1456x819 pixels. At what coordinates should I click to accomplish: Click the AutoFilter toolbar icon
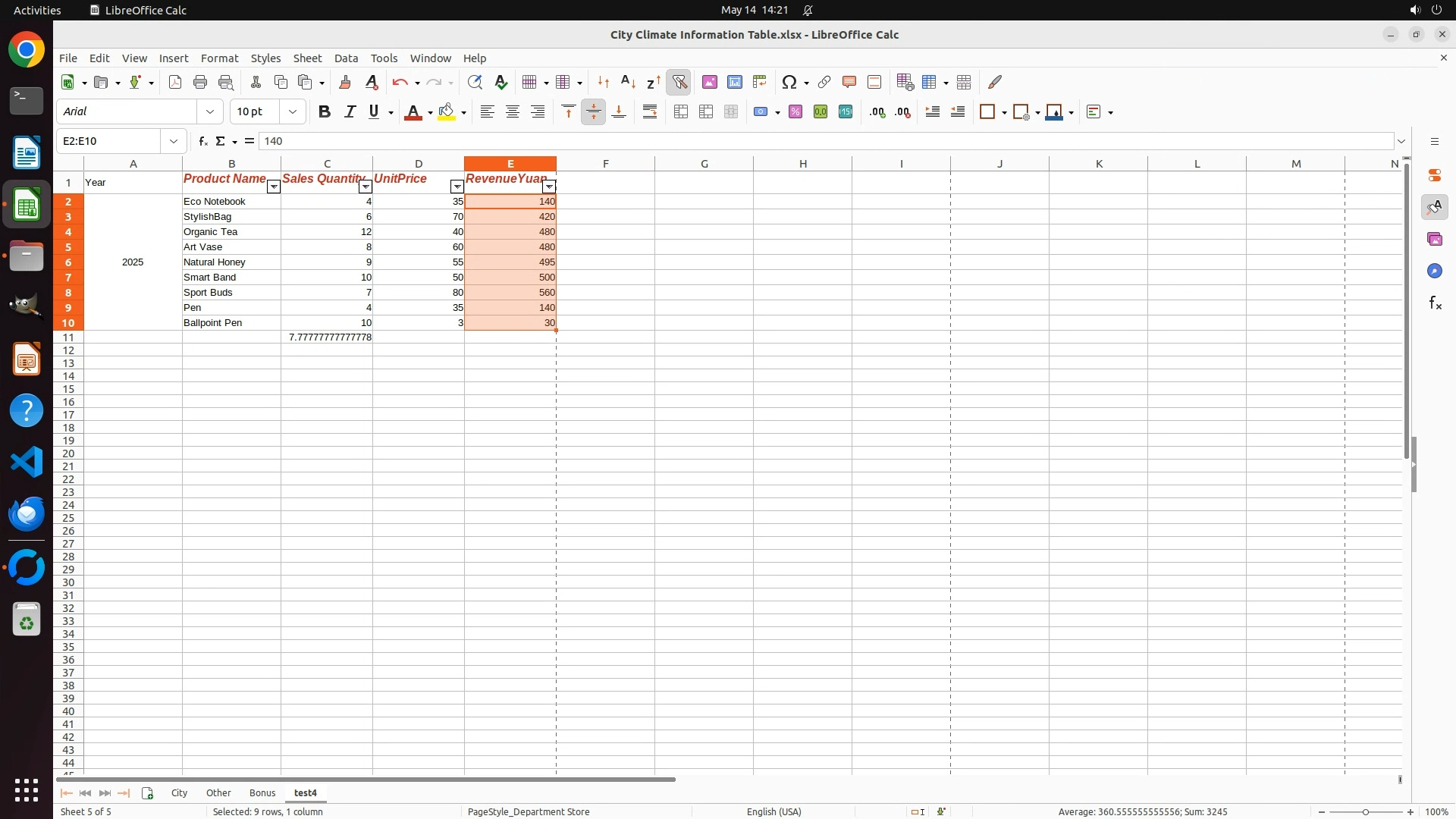coord(679,83)
